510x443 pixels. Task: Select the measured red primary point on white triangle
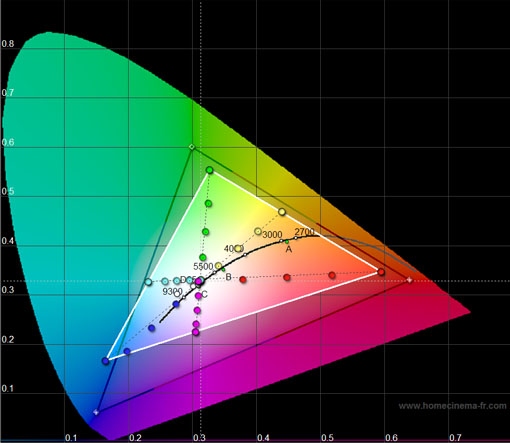pos(381,272)
